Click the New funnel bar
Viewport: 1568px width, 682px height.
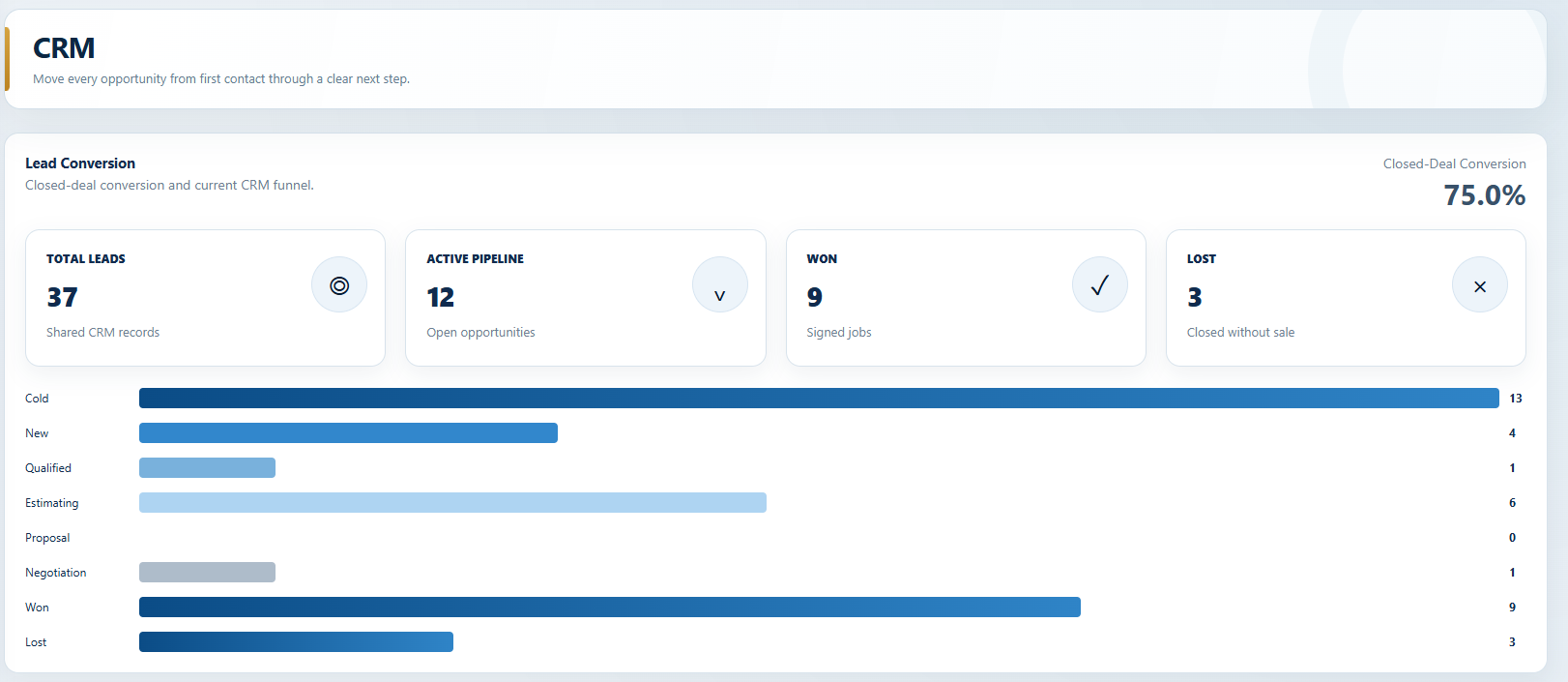[x=348, y=432]
